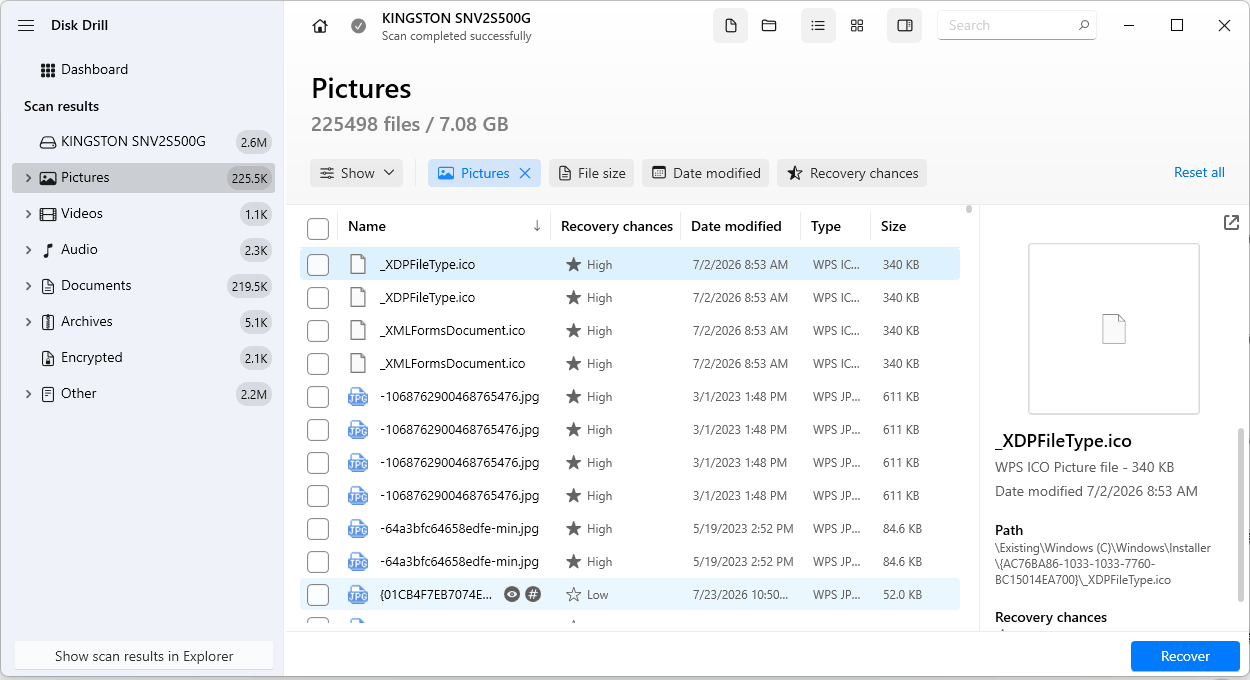This screenshot has width=1250, height=680.
Task: Click the Documents page icon
Action: click(48, 286)
